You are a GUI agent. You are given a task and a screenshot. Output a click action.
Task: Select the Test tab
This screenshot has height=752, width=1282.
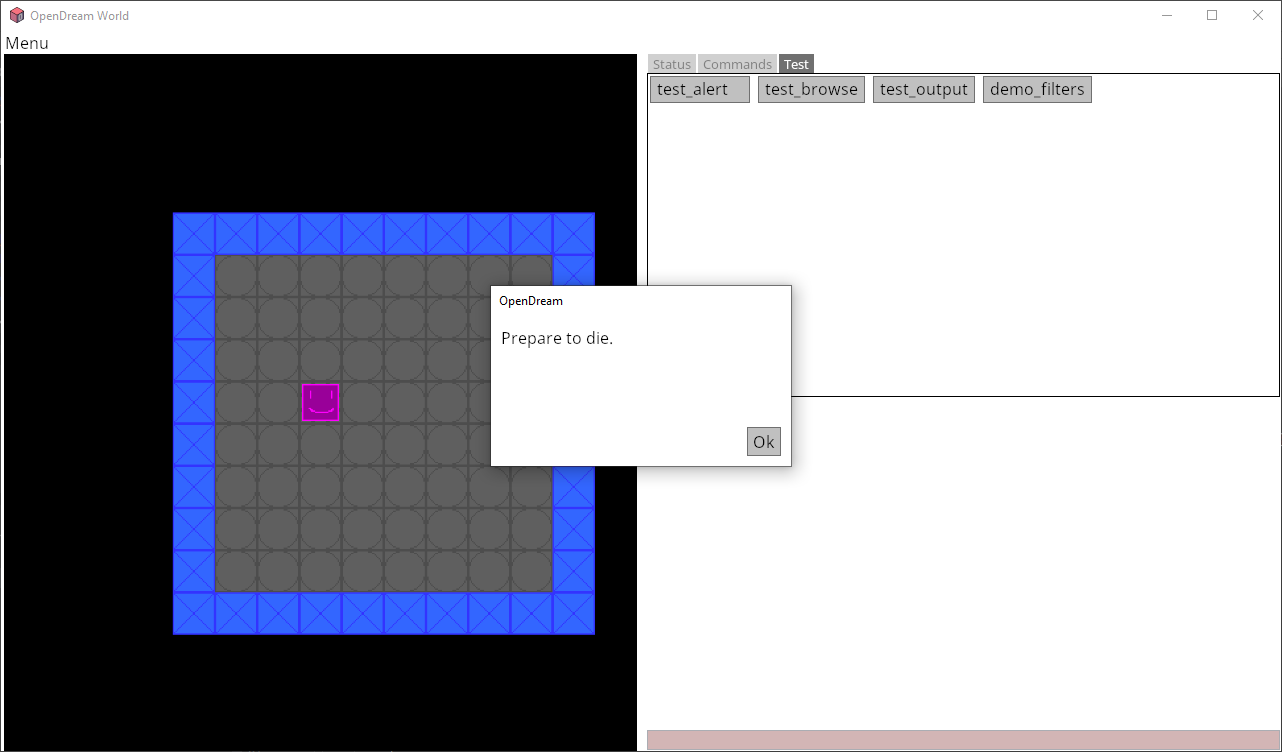(796, 63)
